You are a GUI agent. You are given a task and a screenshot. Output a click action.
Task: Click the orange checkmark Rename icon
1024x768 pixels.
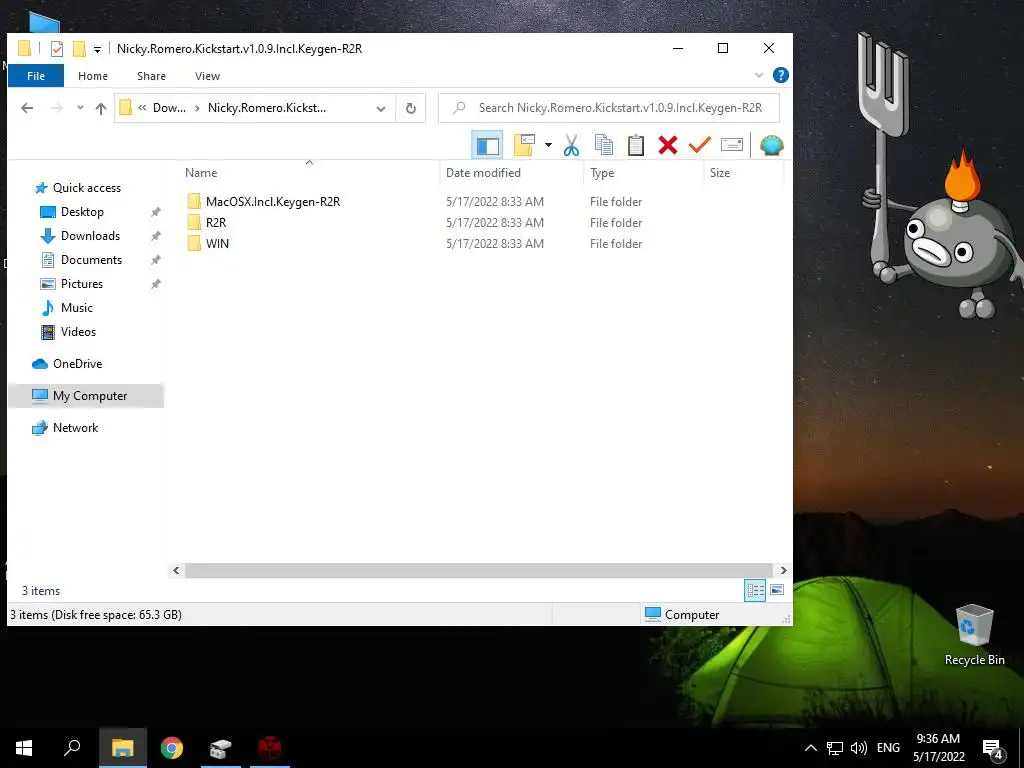[x=699, y=145]
